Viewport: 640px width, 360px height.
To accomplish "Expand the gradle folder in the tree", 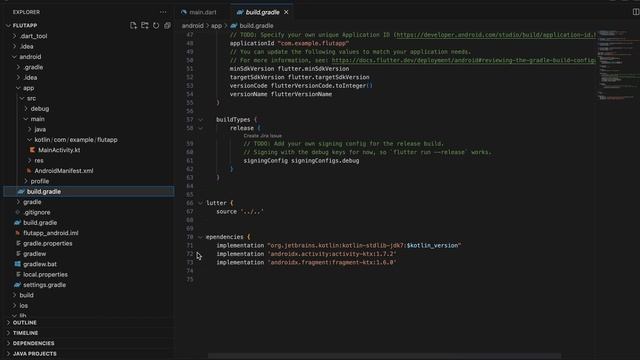I will [32, 202].
